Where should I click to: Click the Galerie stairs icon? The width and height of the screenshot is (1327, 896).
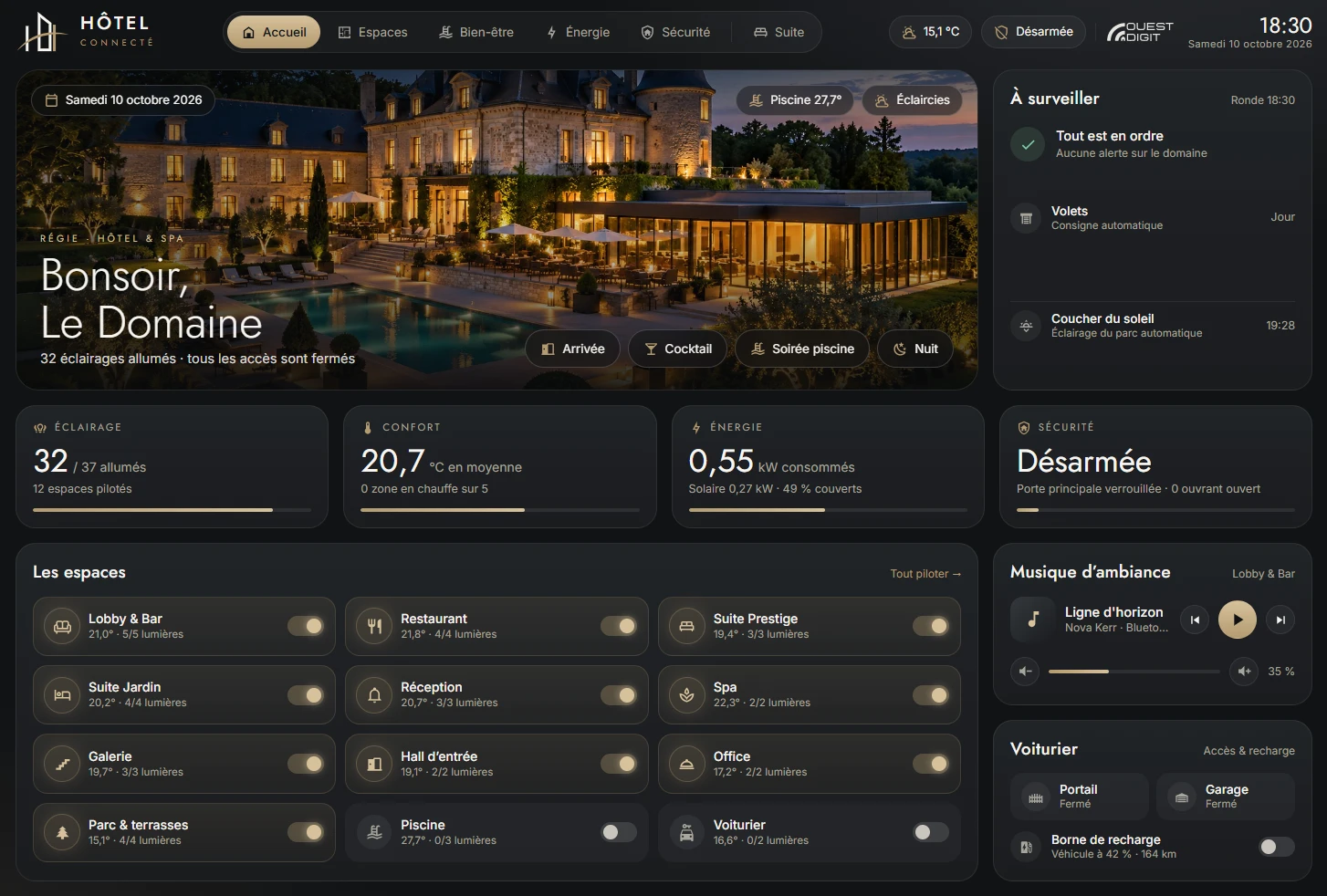coord(62,764)
